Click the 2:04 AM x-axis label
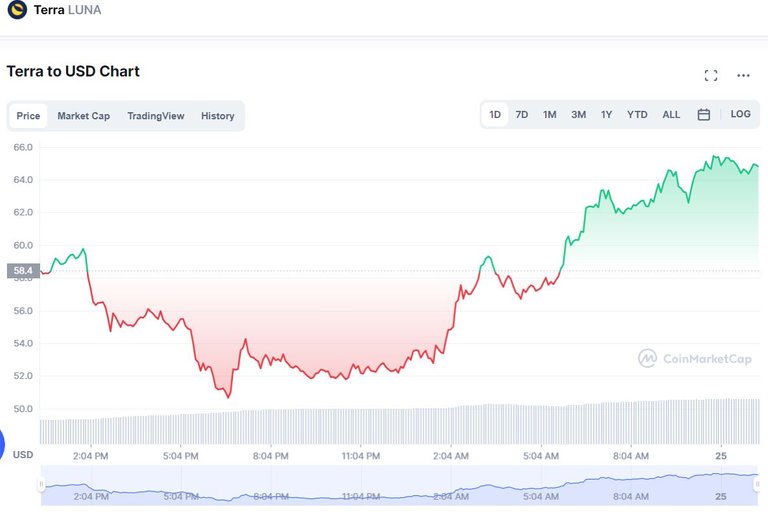Screen dimensions: 768x515 [x=451, y=456]
